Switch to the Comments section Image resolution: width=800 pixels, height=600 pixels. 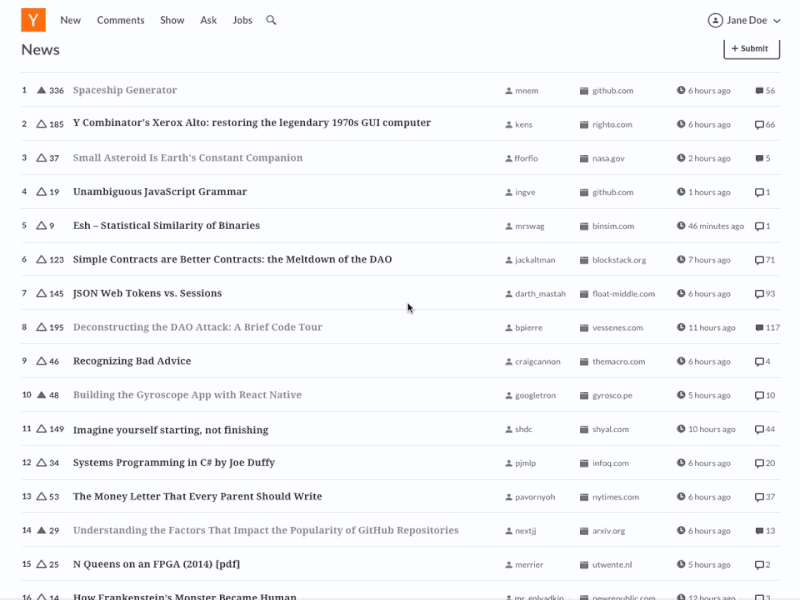click(x=120, y=20)
